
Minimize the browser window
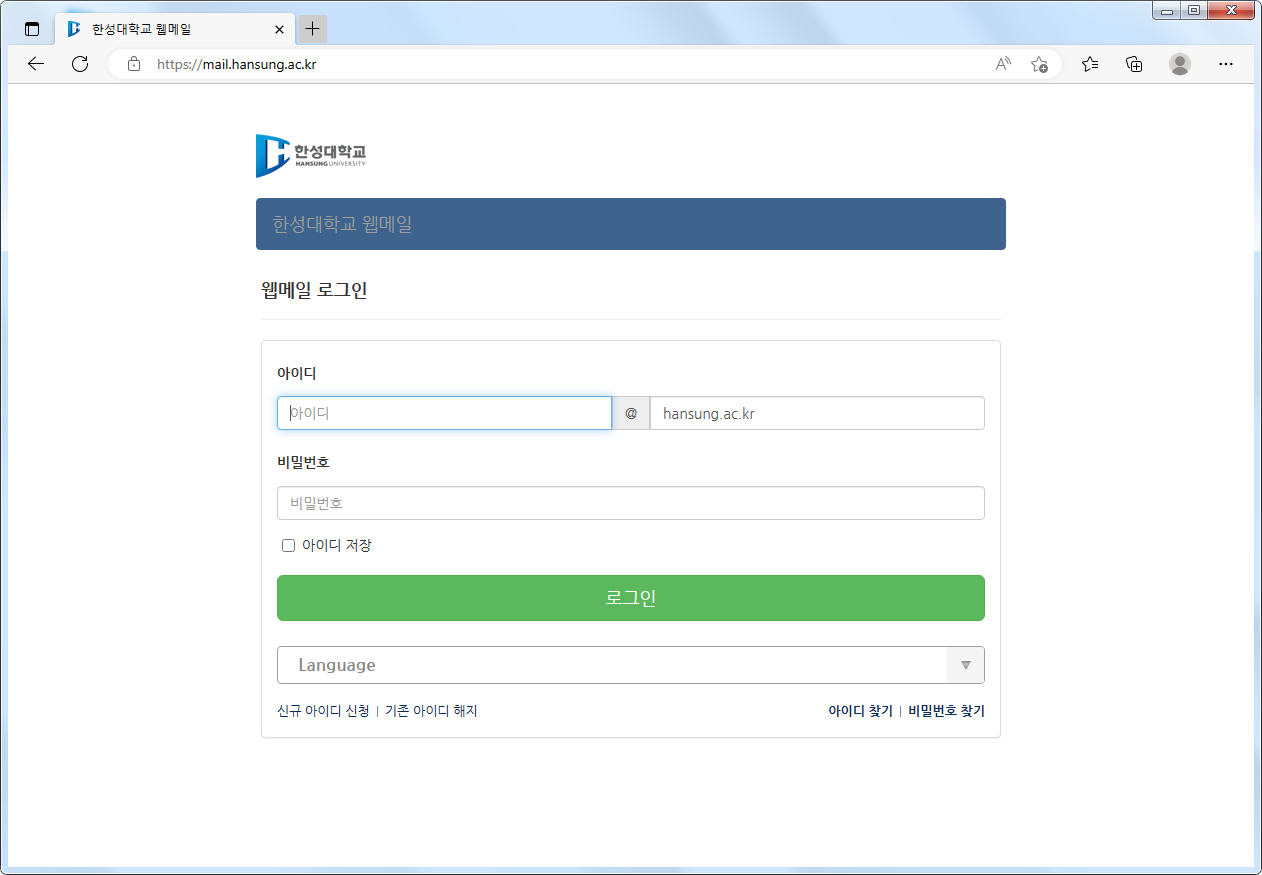(1167, 10)
